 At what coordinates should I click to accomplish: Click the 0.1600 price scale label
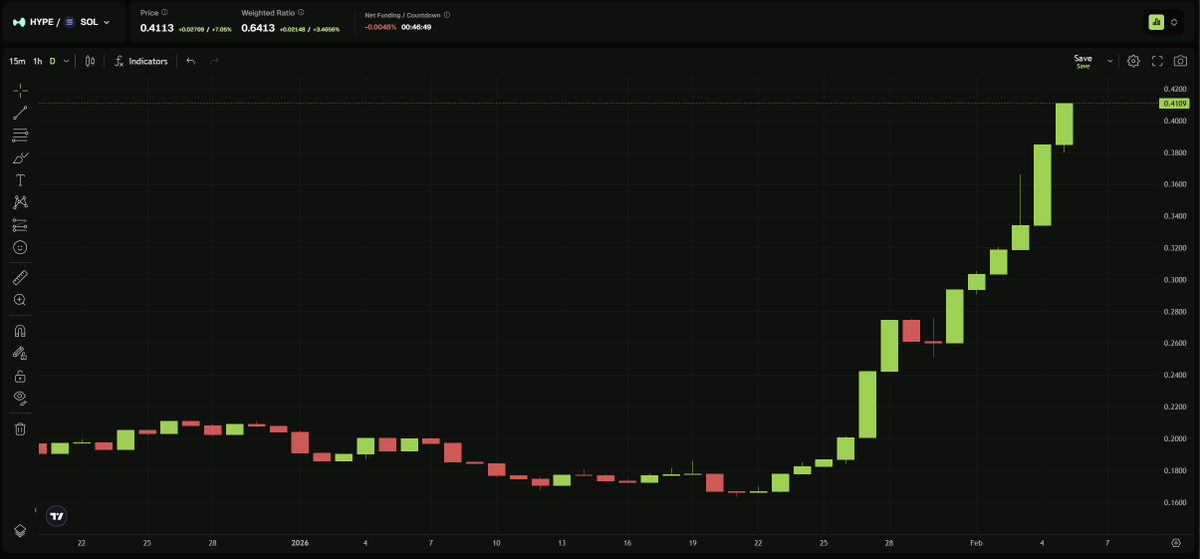(x=1173, y=502)
